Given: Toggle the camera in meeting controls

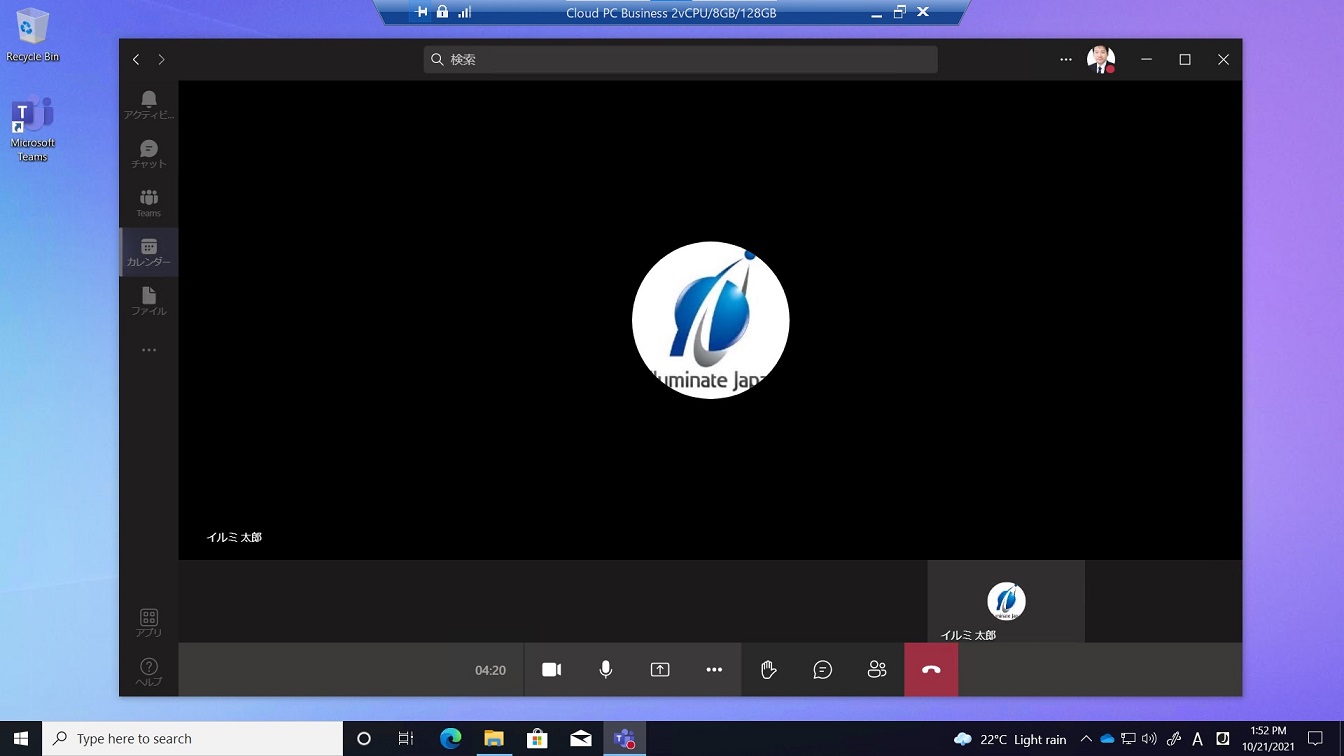Looking at the screenshot, I should click(551, 670).
